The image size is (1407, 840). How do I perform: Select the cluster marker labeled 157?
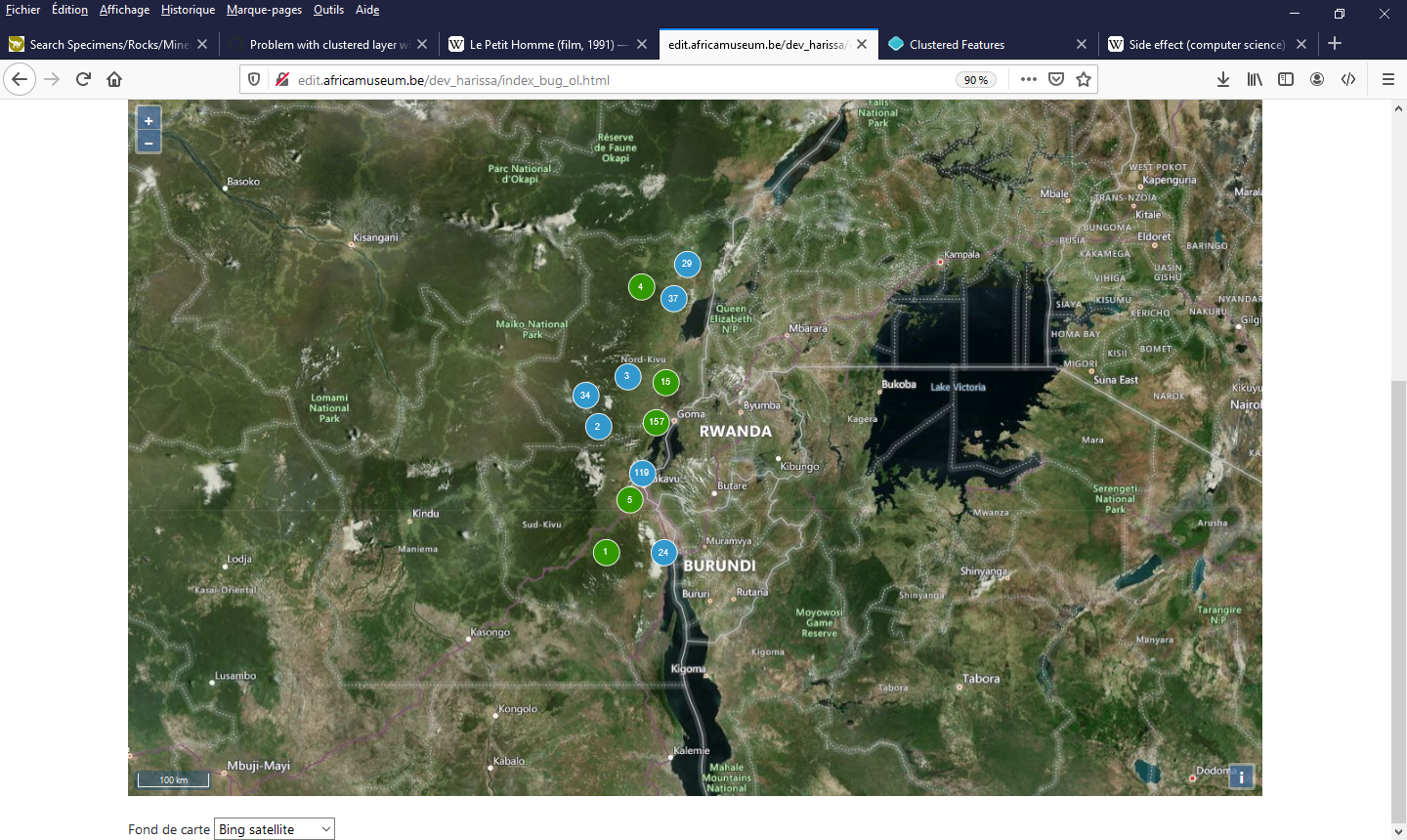tap(657, 422)
